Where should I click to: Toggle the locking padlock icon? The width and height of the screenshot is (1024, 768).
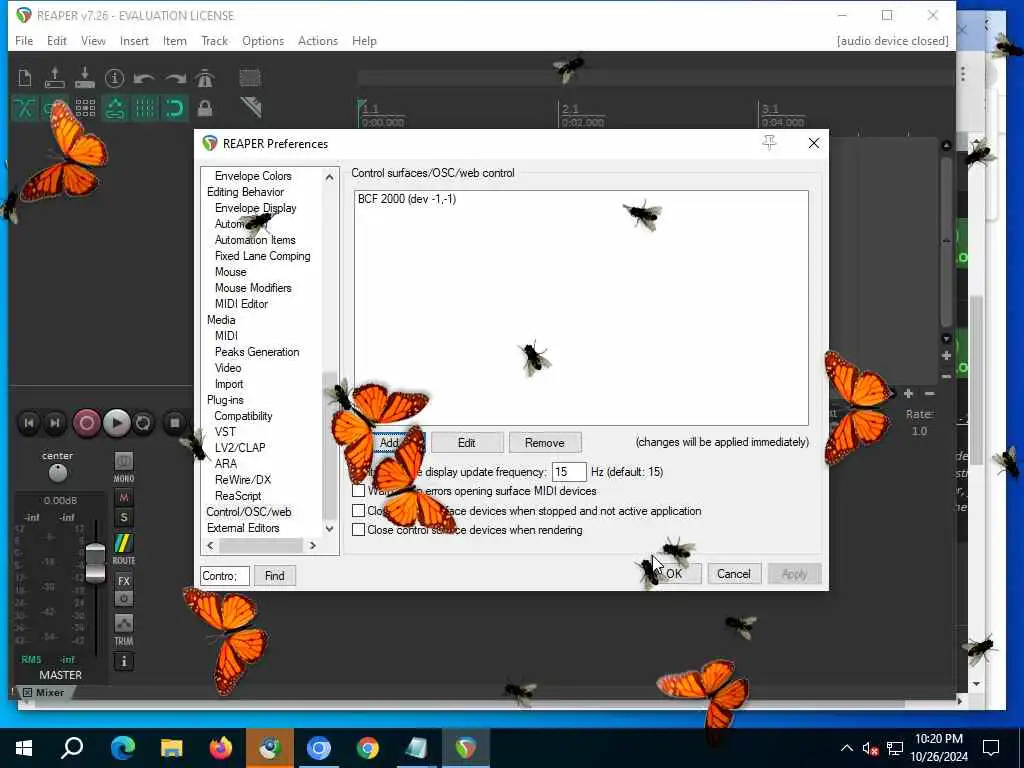[204, 108]
